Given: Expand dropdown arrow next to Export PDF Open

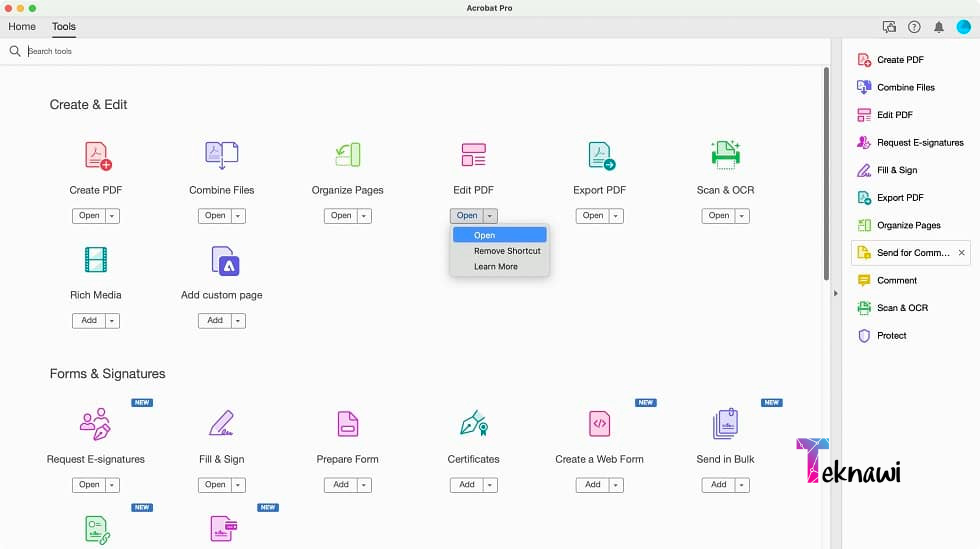Looking at the screenshot, I should (616, 216).
